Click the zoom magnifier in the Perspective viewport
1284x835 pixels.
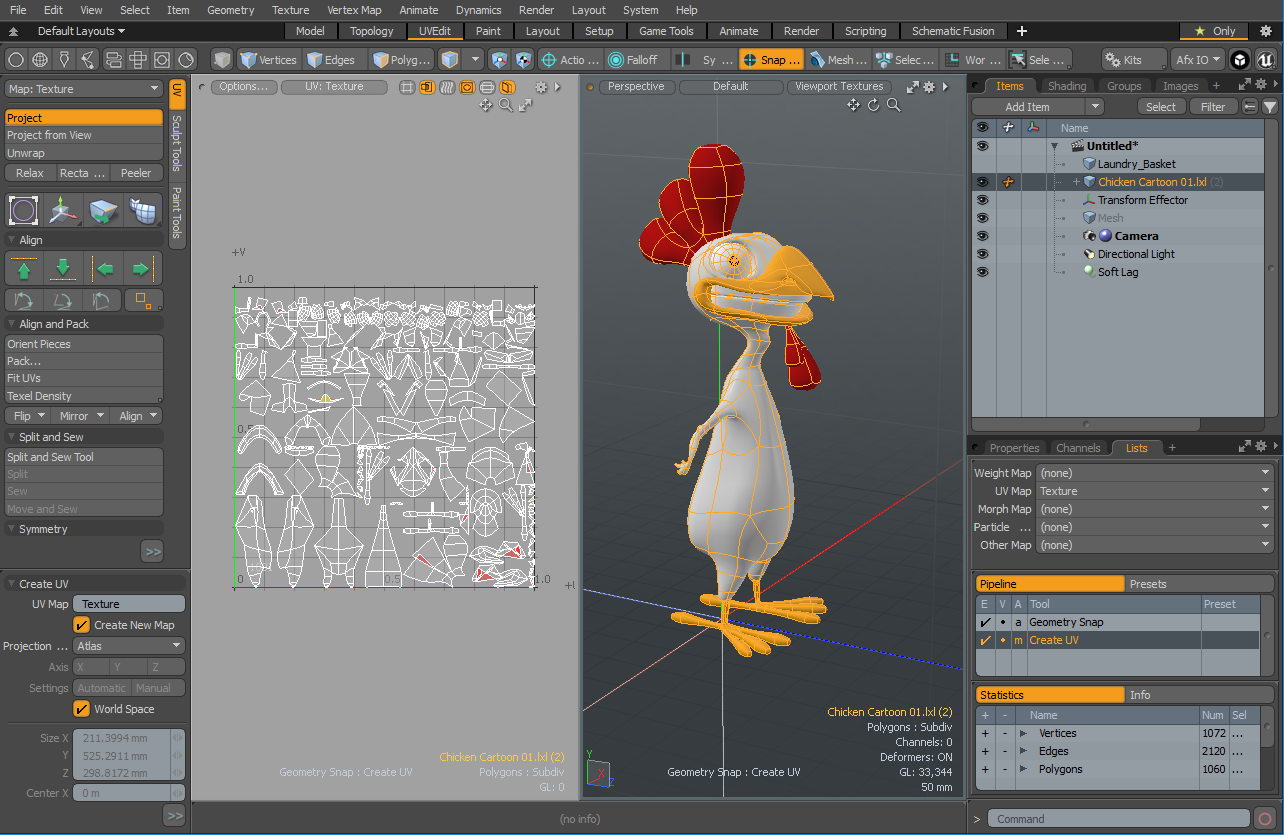click(894, 105)
